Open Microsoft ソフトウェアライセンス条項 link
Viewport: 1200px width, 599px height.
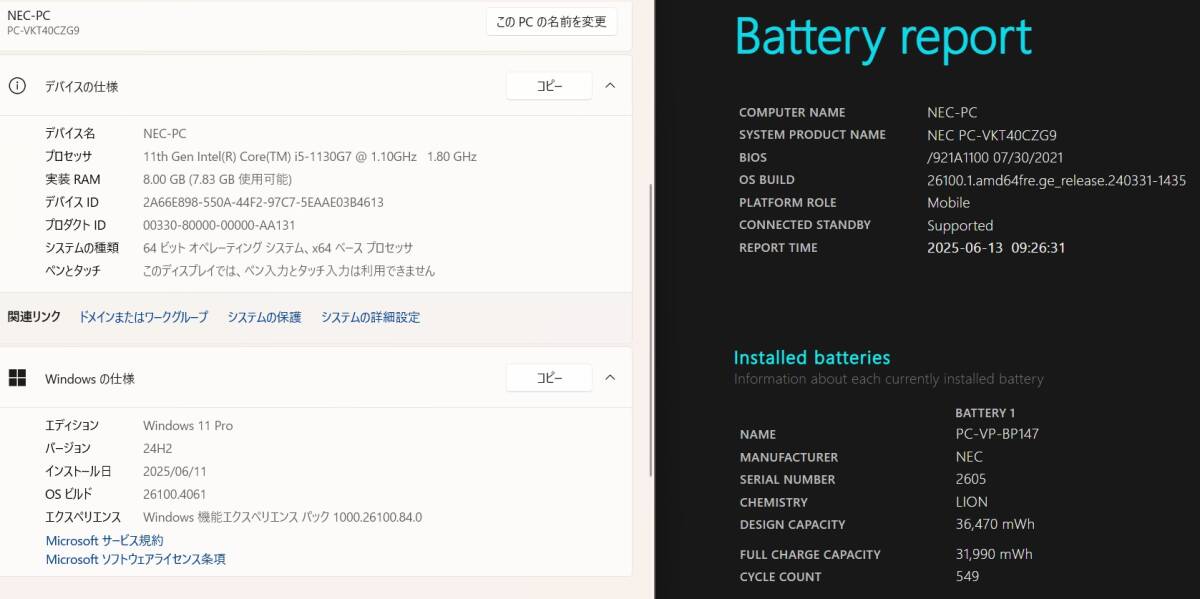pos(135,559)
